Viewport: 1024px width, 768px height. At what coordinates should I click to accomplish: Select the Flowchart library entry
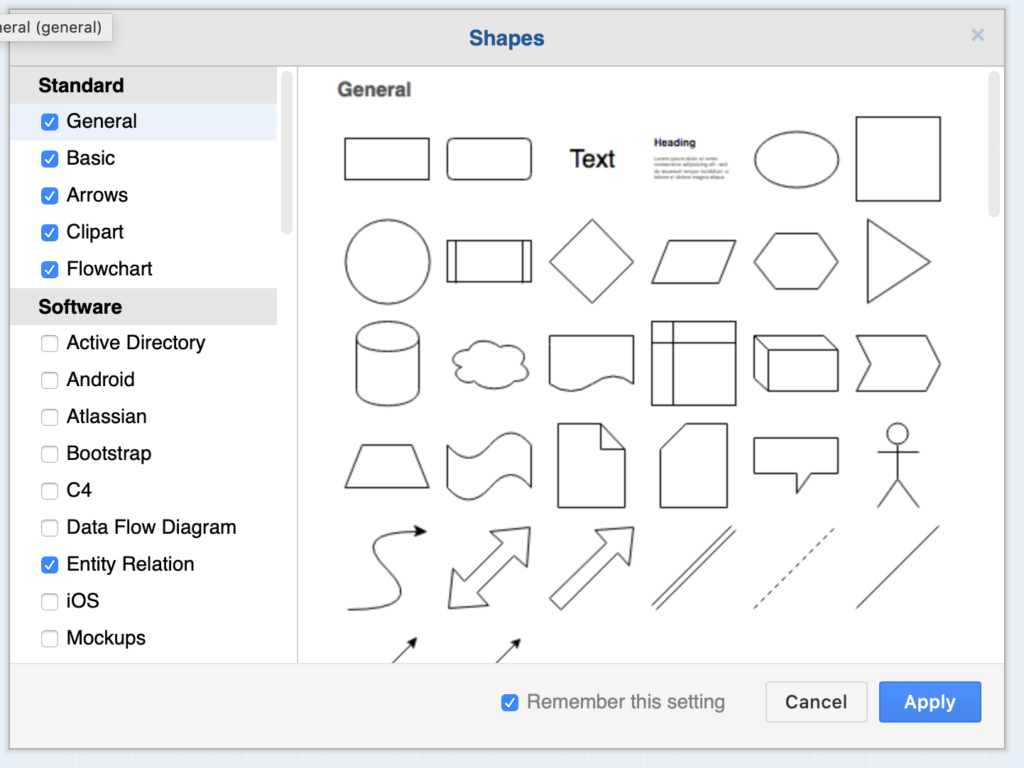click(109, 269)
